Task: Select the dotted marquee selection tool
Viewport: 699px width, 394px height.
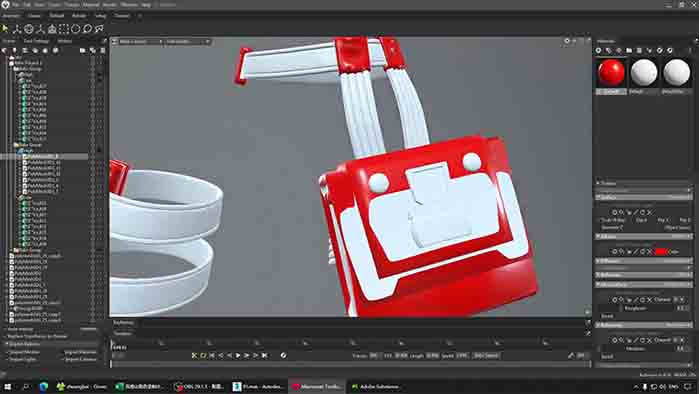Action: tap(64, 29)
